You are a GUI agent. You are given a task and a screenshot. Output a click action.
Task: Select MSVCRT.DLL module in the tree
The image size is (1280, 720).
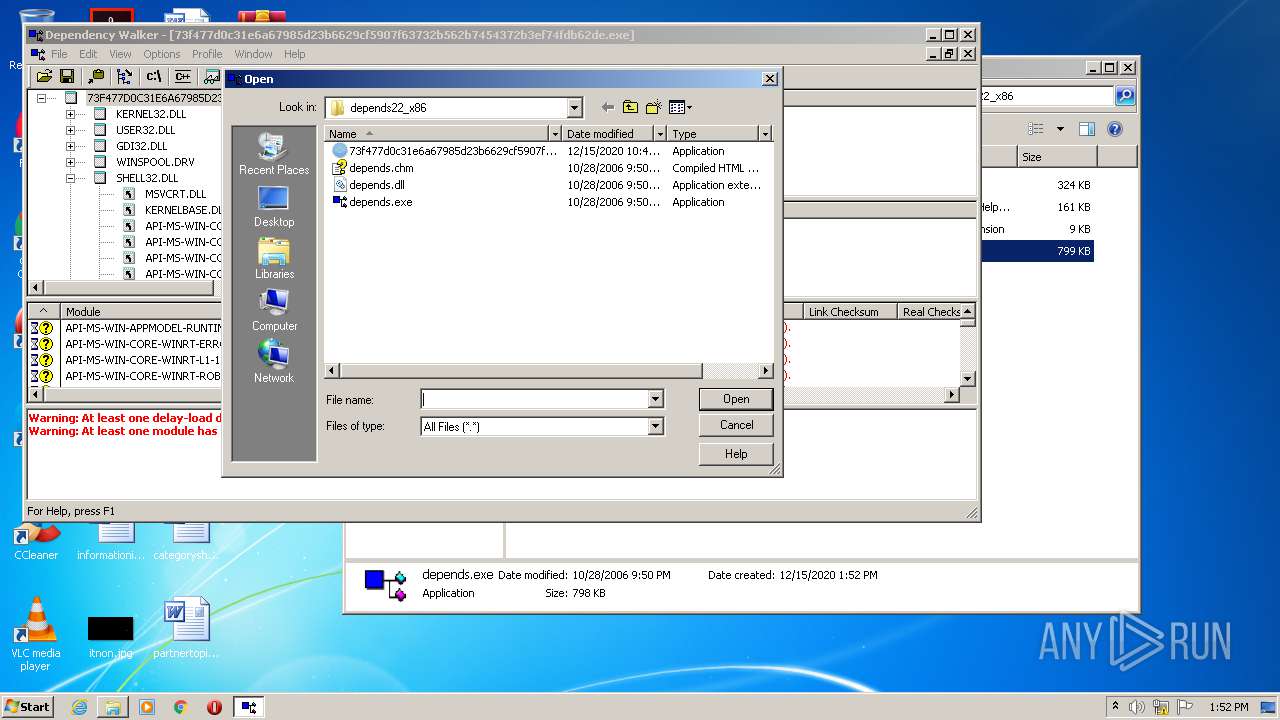pos(175,194)
